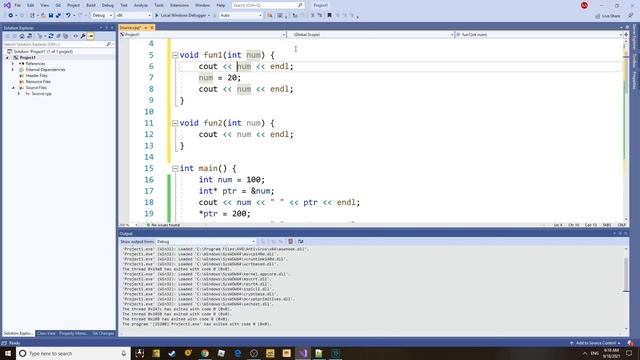Screen dimensions: 640x360
Task: Click Clear All icon in Output toolbar
Action: [291, 242]
